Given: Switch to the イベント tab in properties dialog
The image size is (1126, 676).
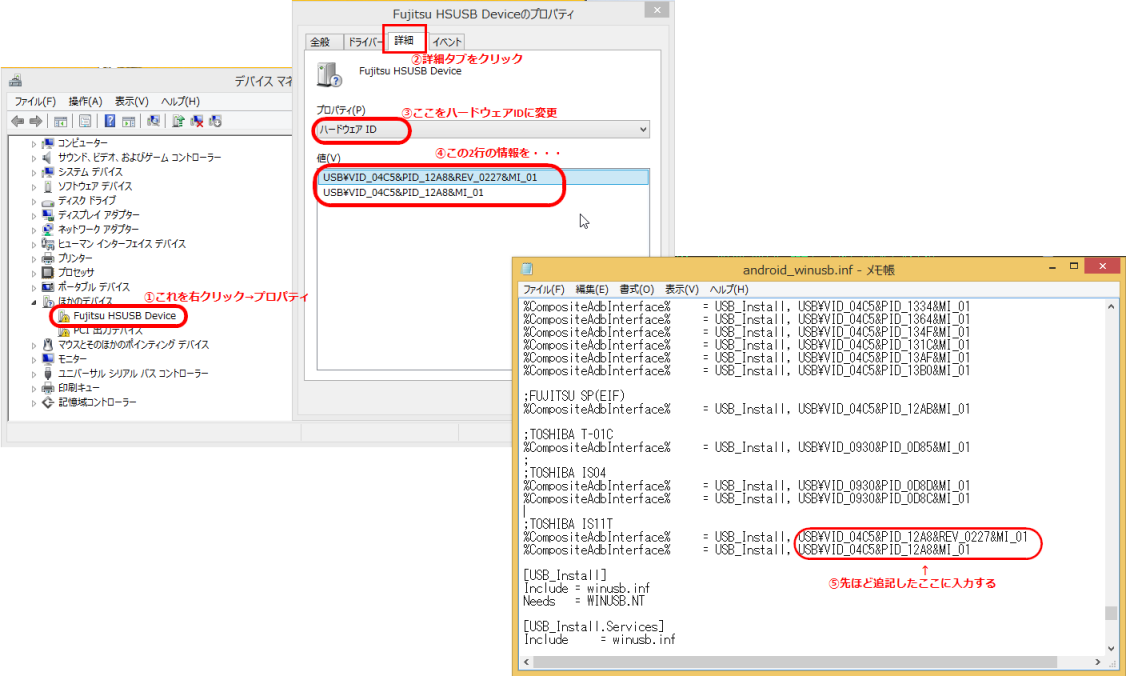Looking at the screenshot, I should click(447, 42).
